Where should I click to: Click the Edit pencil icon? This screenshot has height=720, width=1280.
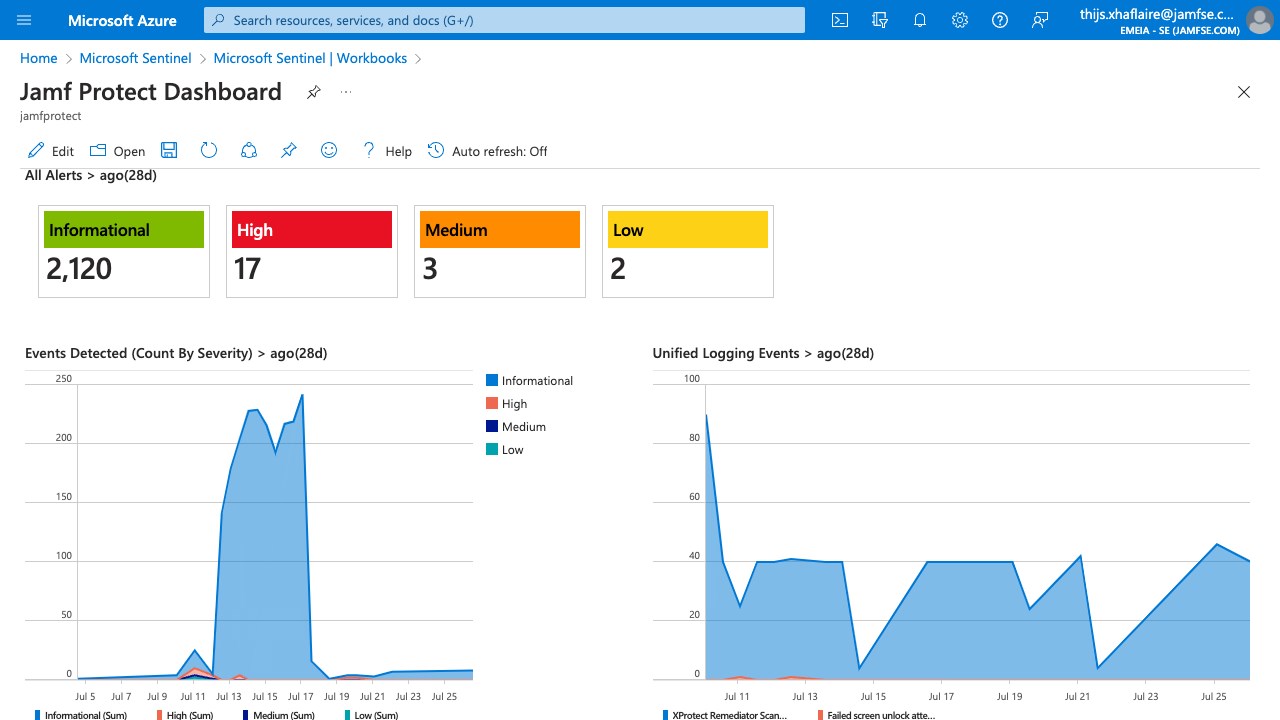(x=36, y=151)
